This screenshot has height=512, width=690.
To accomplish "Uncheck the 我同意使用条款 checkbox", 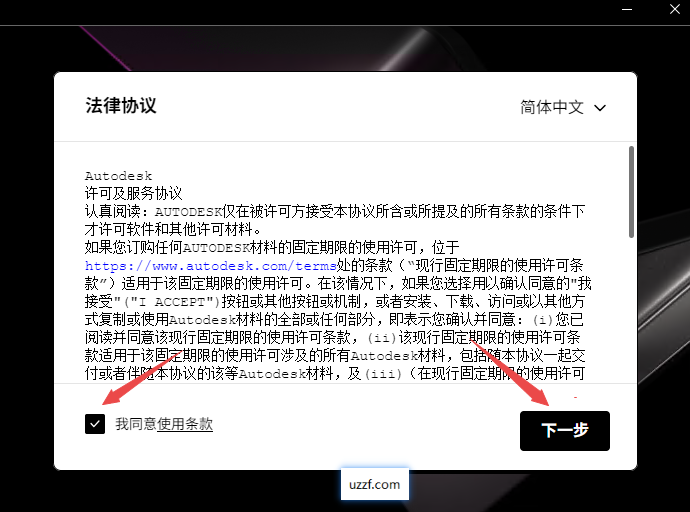I will click(x=95, y=424).
